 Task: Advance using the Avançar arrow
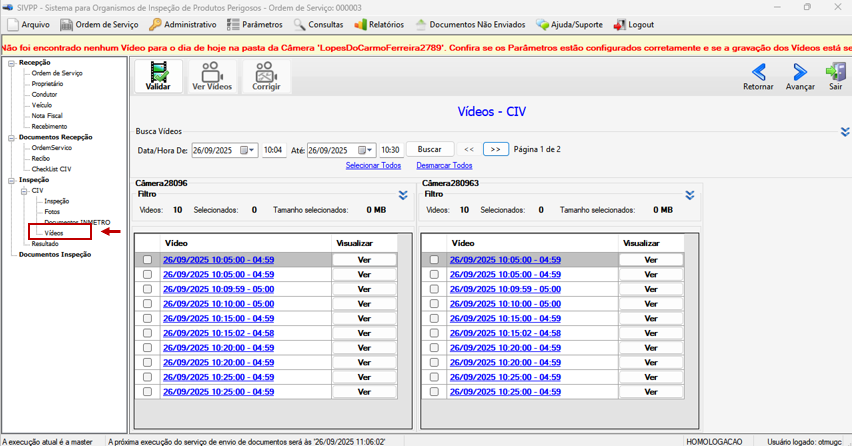coord(800,72)
